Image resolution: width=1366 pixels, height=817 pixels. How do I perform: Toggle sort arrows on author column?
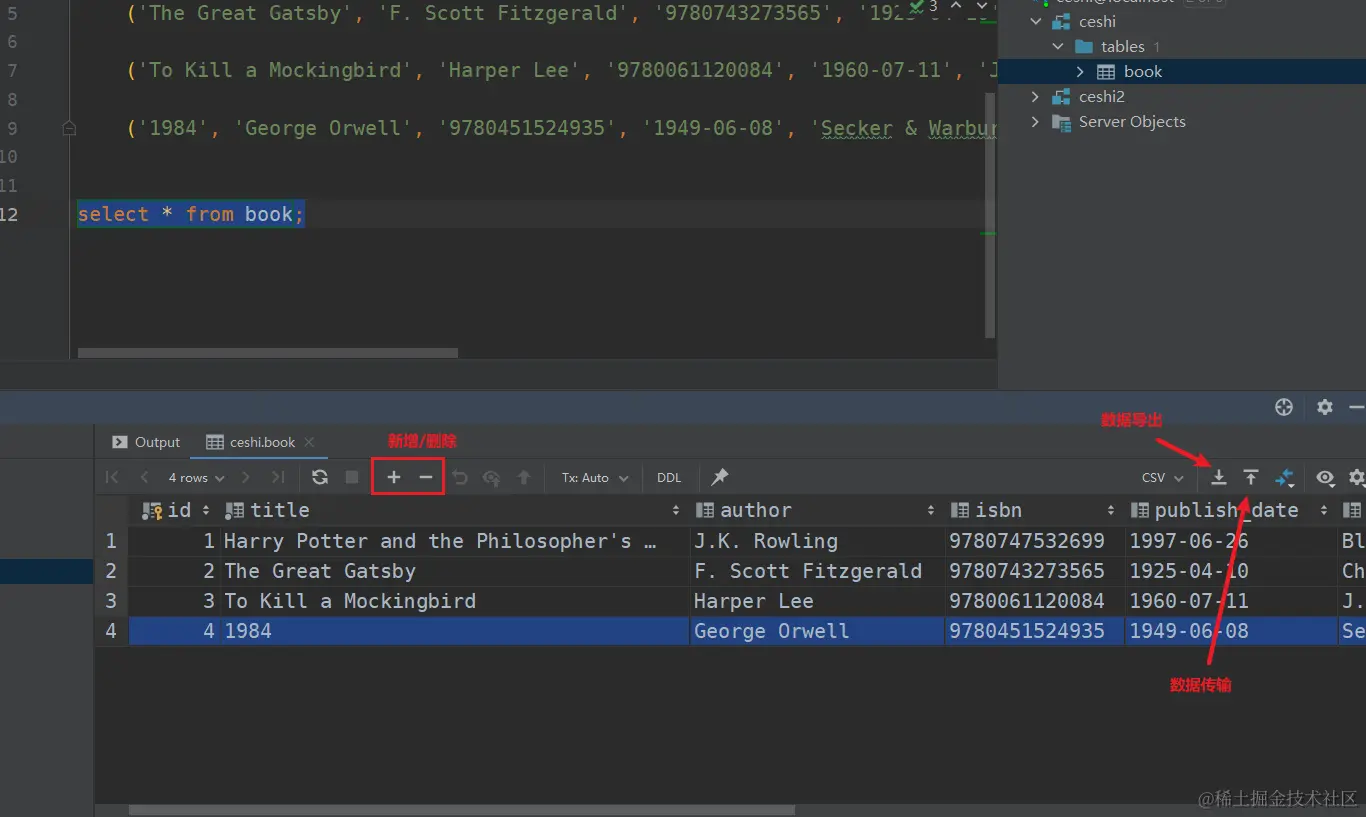[x=930, y=510]
